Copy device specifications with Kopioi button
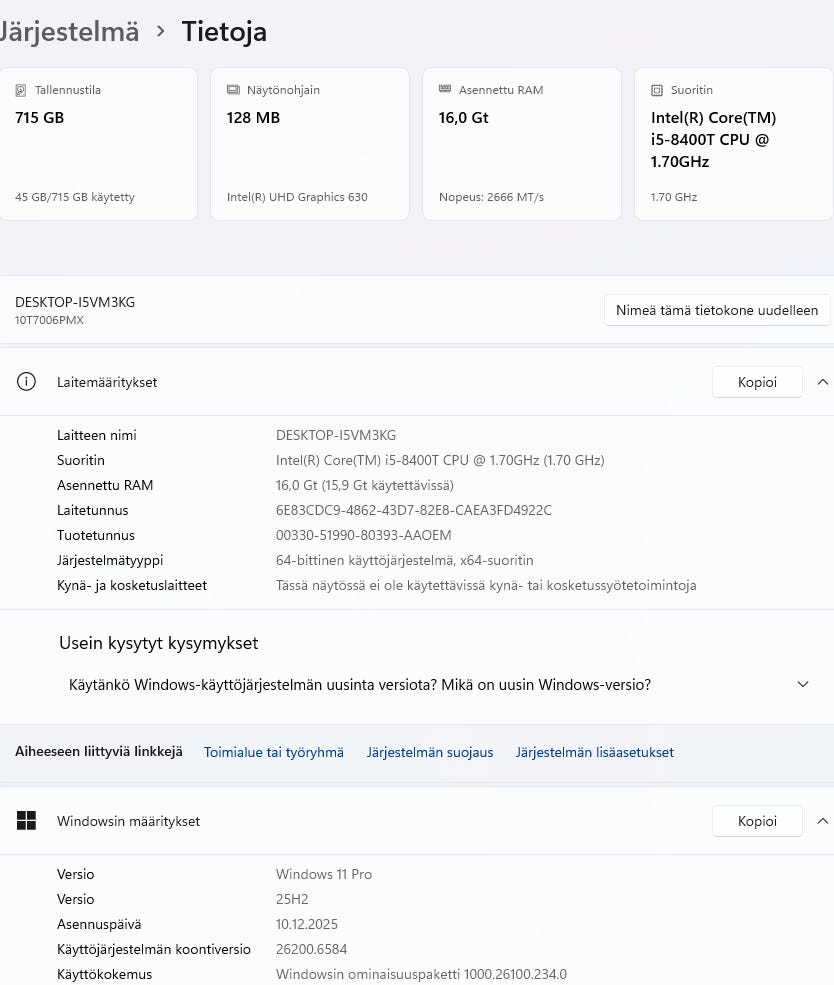 [757, 382]
